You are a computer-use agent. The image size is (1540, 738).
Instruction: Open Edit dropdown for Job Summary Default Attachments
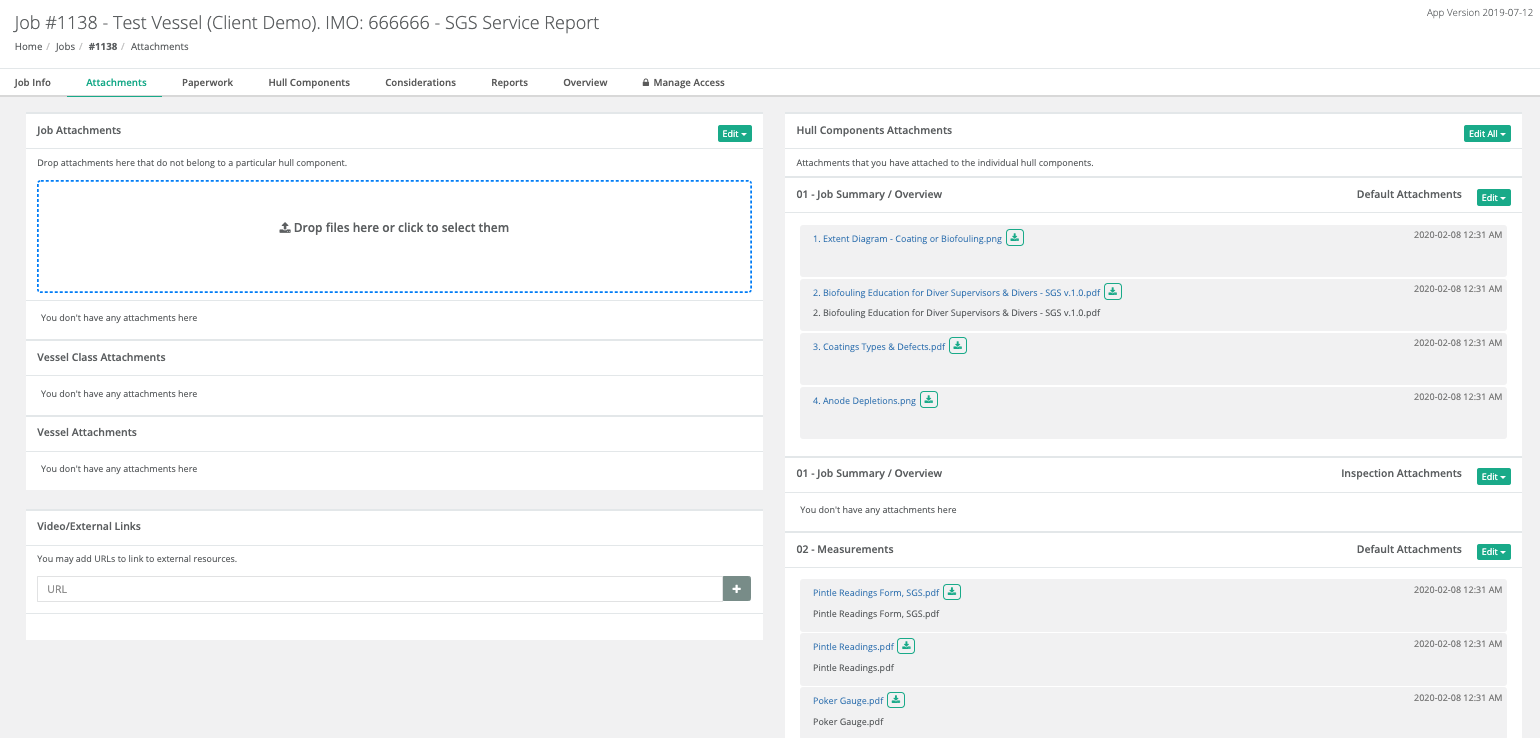click(1493, 198)
